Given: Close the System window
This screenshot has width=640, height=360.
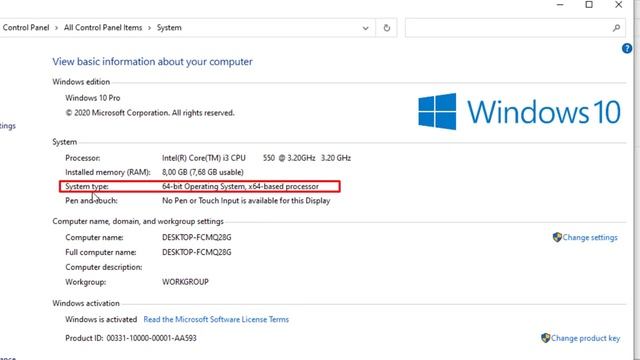Looking at the screenshot, I should tap(618, 5).
